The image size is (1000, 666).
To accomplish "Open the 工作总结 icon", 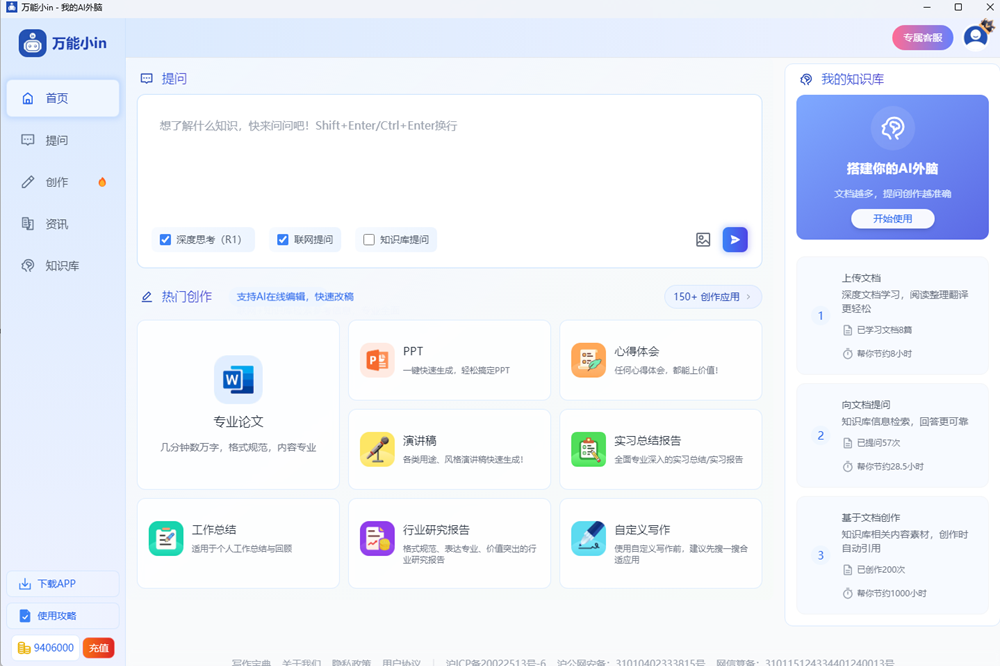I will (165, 538).
